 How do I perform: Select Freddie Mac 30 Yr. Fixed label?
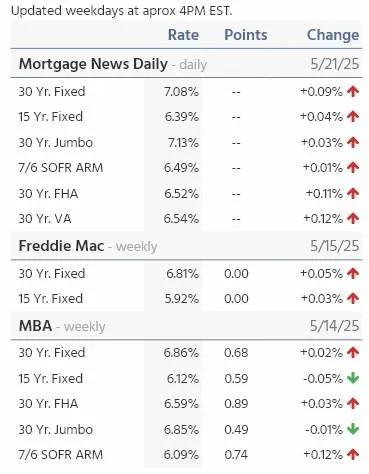pyautogui.click(x=52, y=273)
